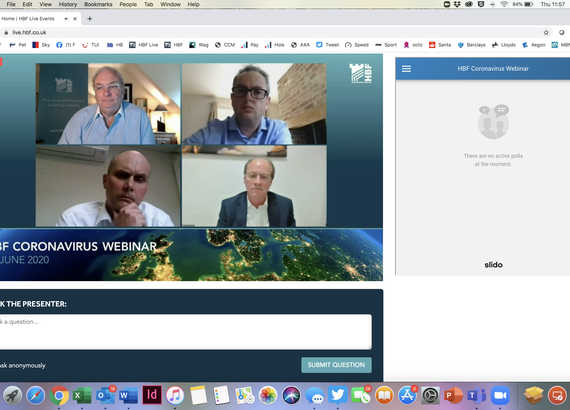Open the Edit menu

pos(27,4)
